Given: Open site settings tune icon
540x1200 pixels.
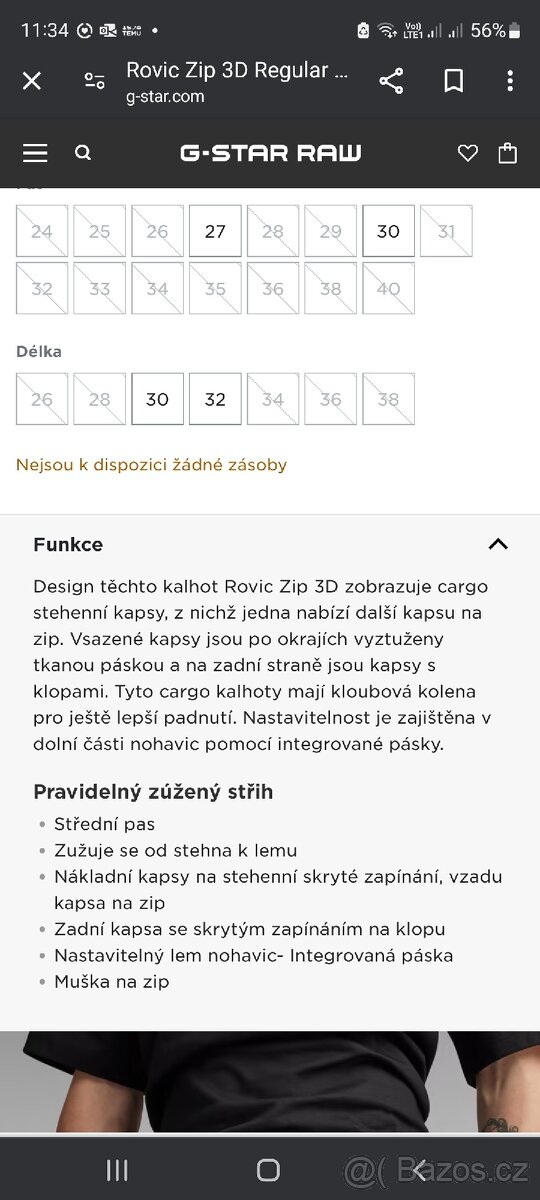Looking at the screenshot, I should (x=95, y=81).
